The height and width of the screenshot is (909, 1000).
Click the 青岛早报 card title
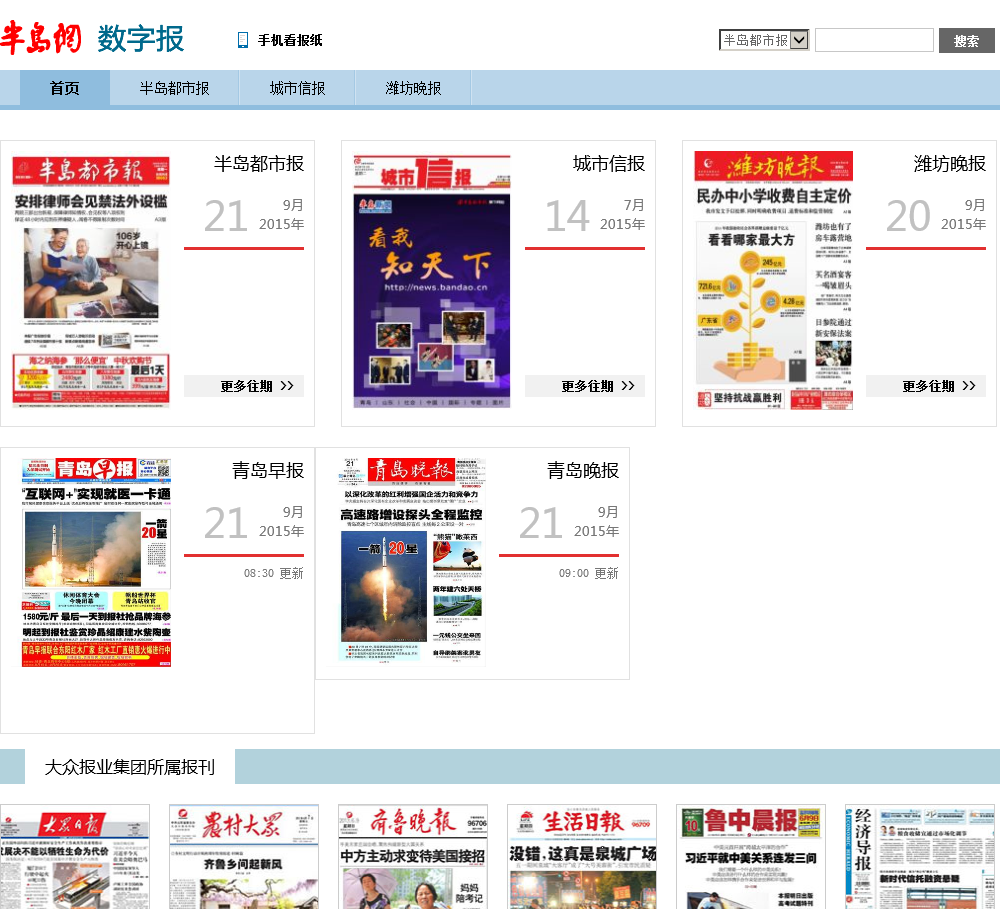coord(268,471)
